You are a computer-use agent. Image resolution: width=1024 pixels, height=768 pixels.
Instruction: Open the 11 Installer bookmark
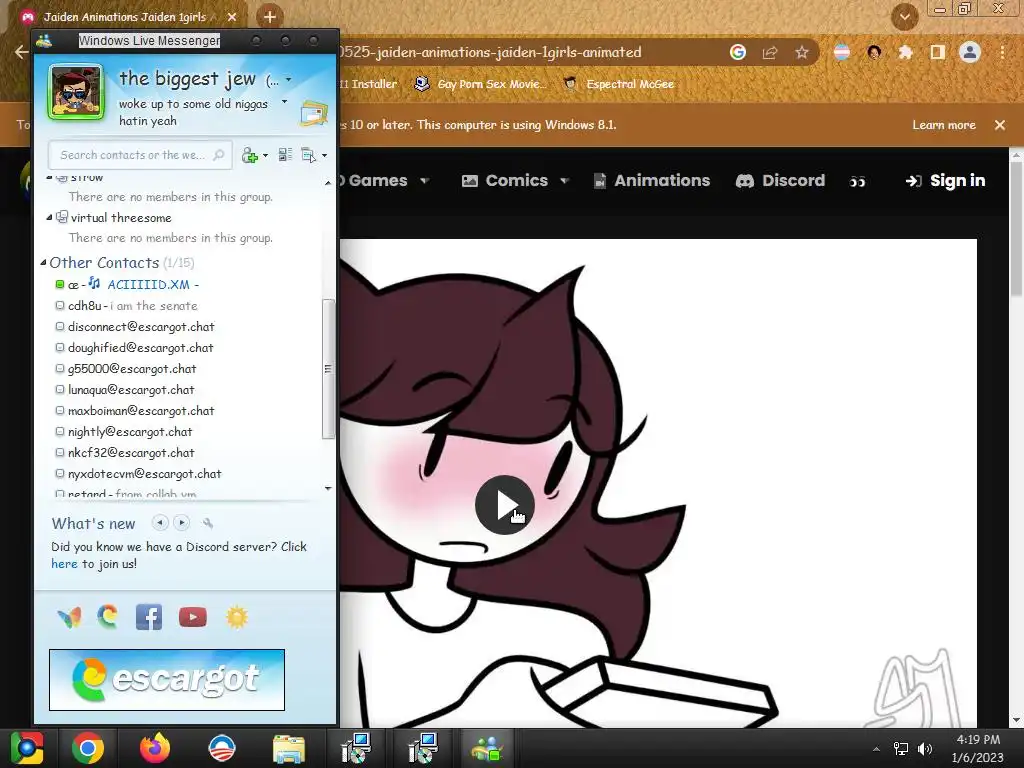pyautogui.click(x=369, y=84)
